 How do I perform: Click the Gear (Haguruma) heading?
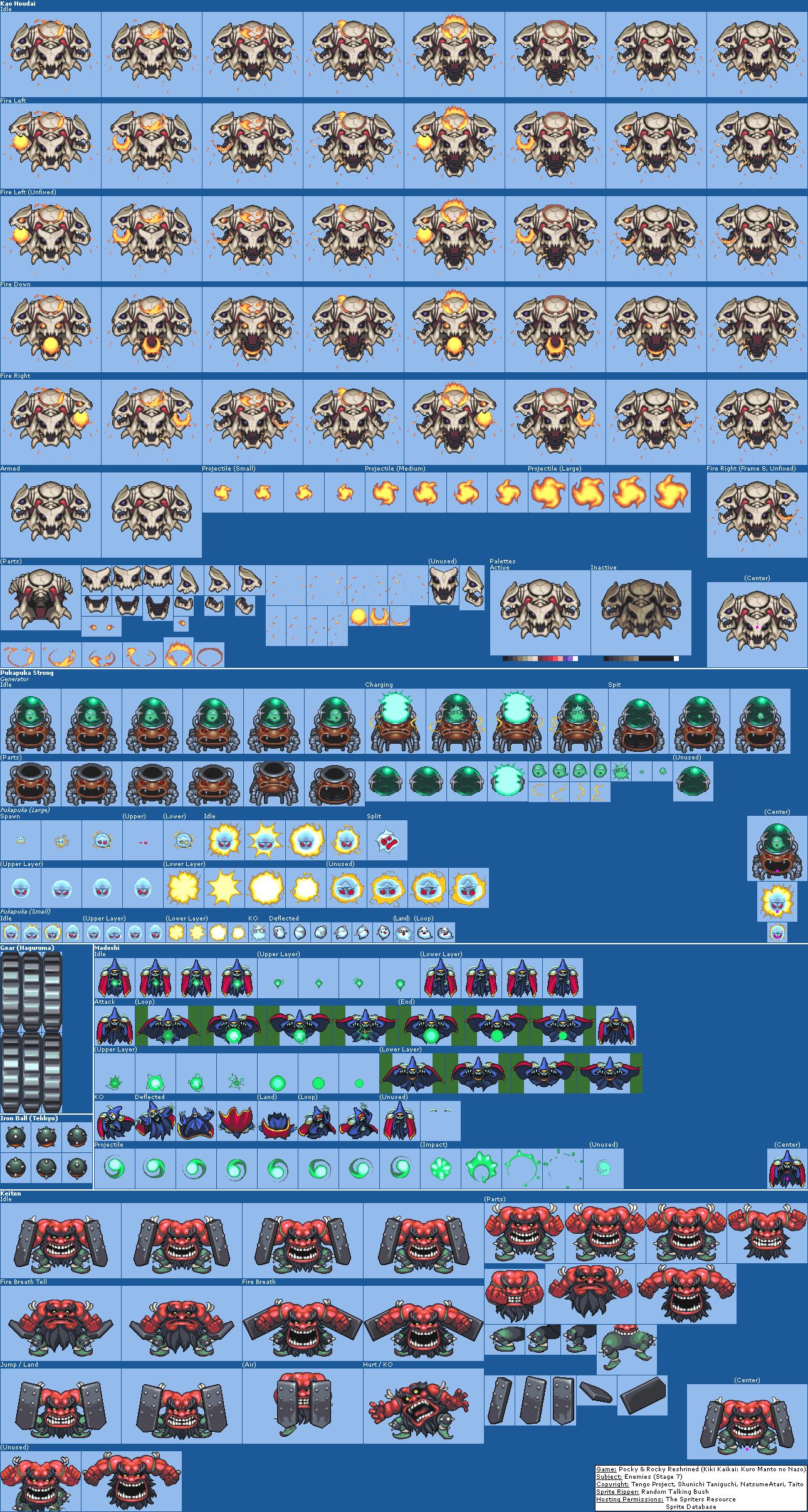pyautogui.click(x=27, y=948)
